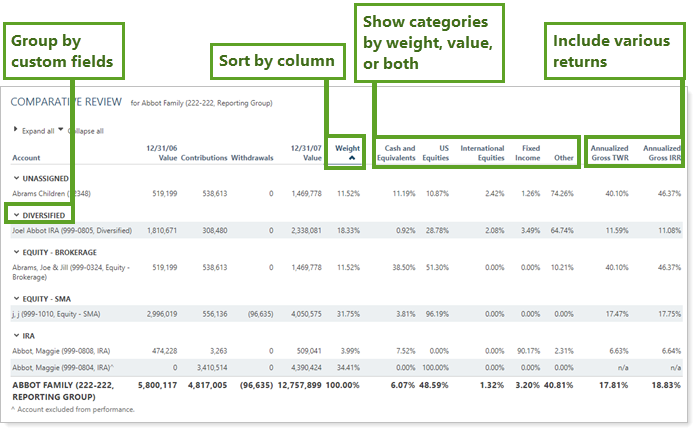Sort by International Equities column
696x432 pixels.
pos(482,153)
